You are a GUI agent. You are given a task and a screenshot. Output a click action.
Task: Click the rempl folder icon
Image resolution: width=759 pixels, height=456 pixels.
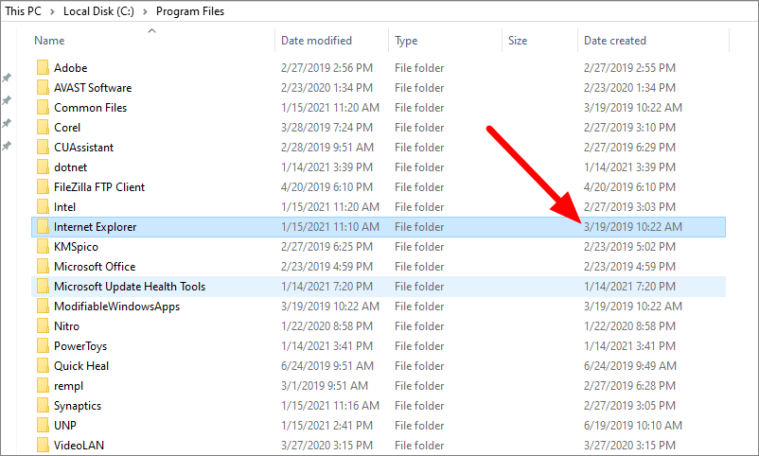[43, 385]
